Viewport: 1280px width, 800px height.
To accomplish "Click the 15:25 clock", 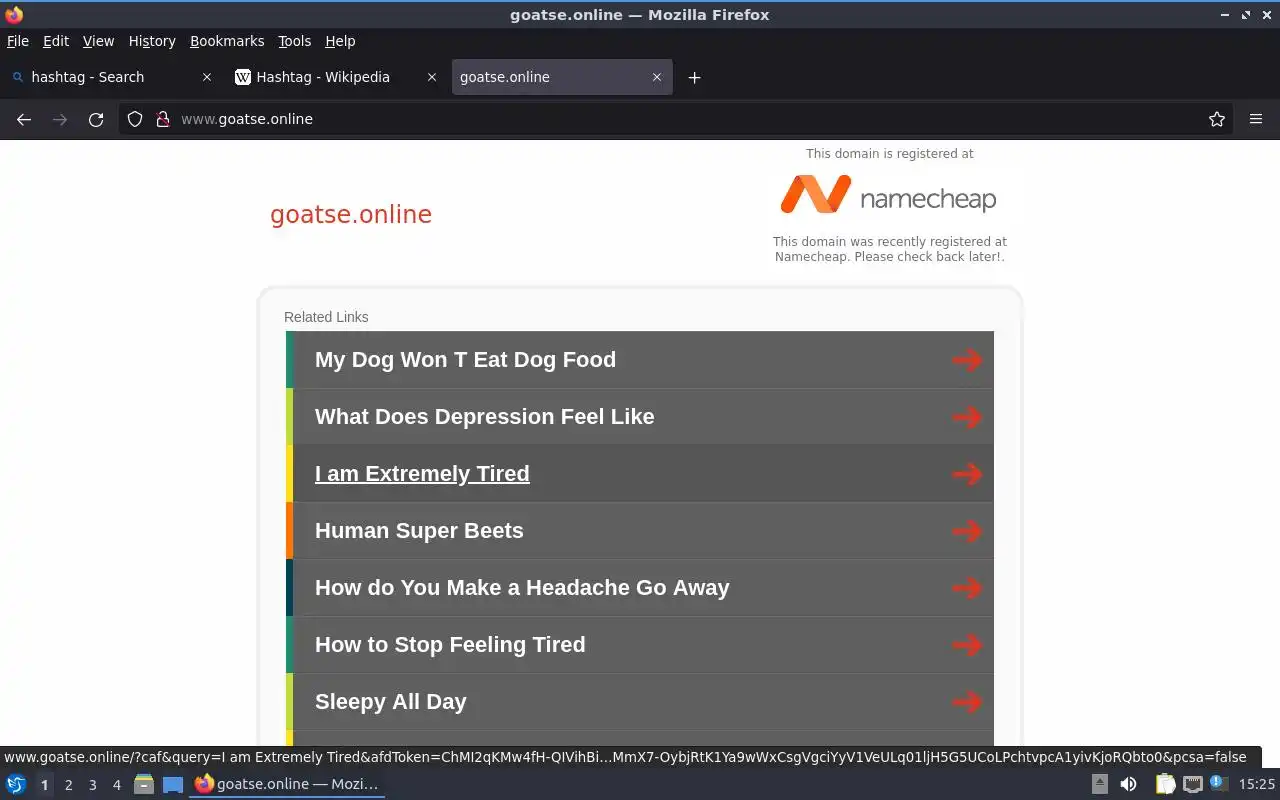I will (1257, 784).
